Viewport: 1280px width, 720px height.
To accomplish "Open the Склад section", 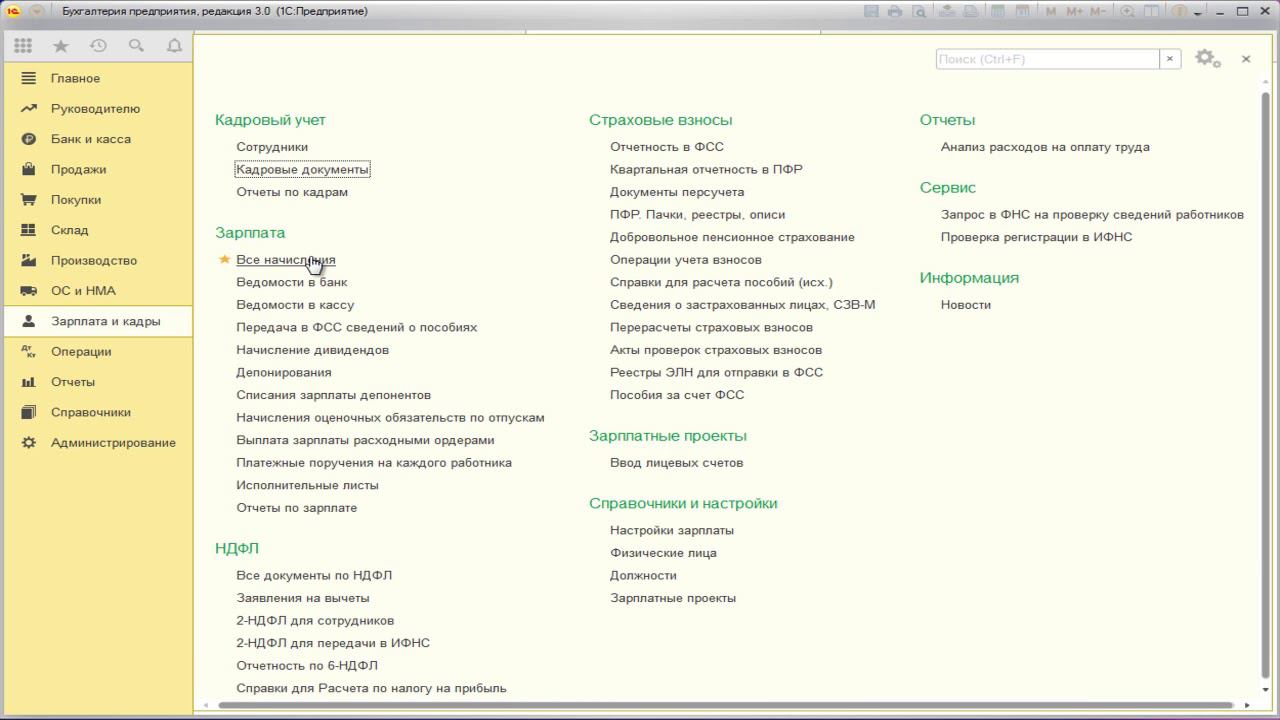I will pyautogui.click(x=96, y=230).
